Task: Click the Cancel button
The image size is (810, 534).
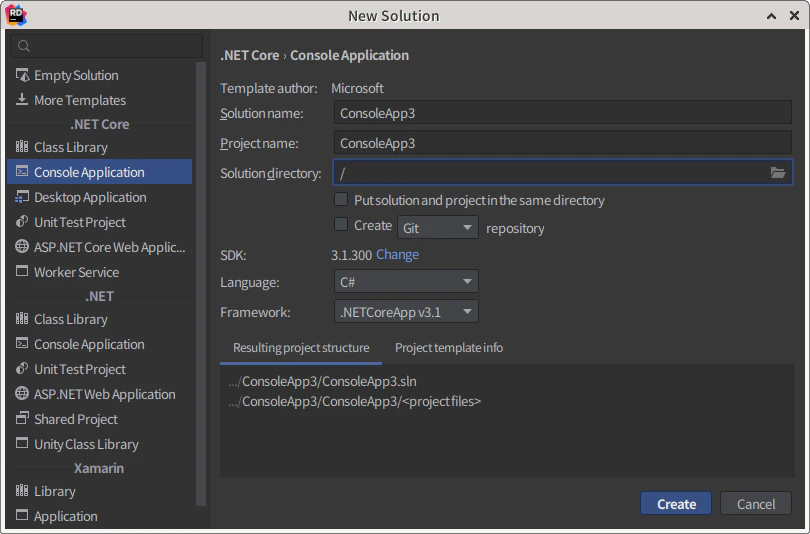Action: click(x=756, y=504)
